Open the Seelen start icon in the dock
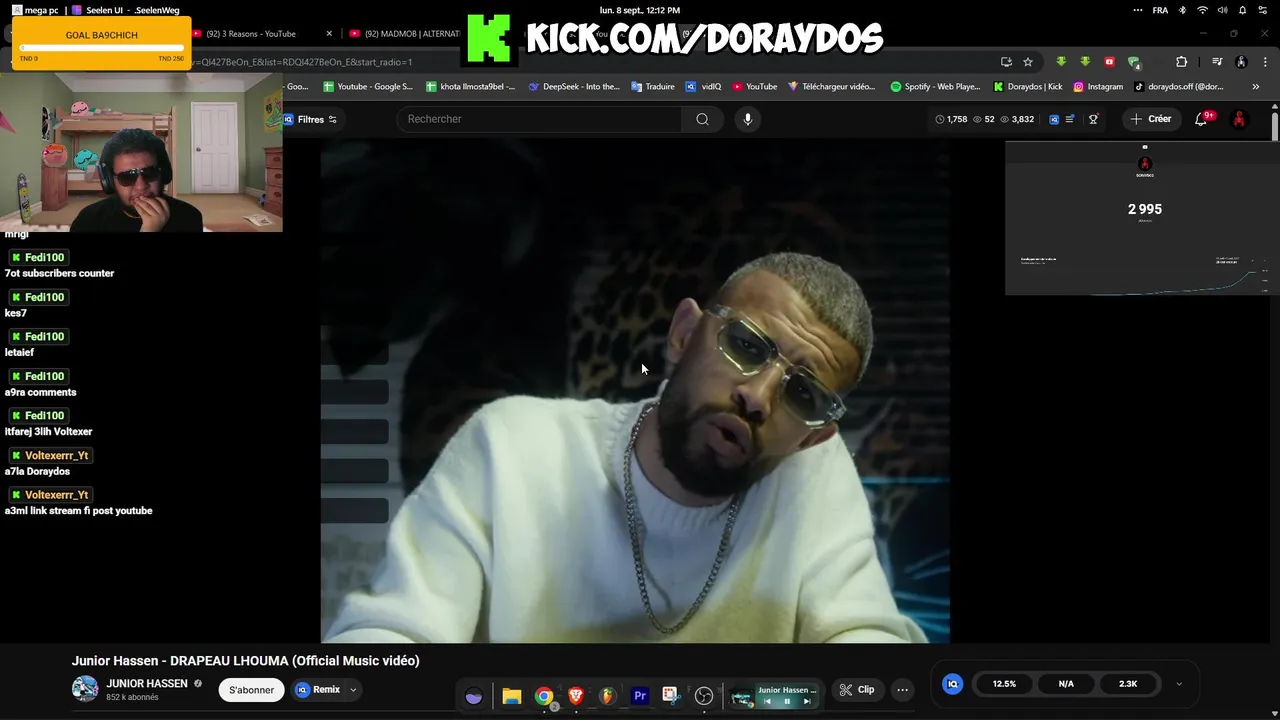The height and width of the screenshot is (720, 1280). [474, 697]
